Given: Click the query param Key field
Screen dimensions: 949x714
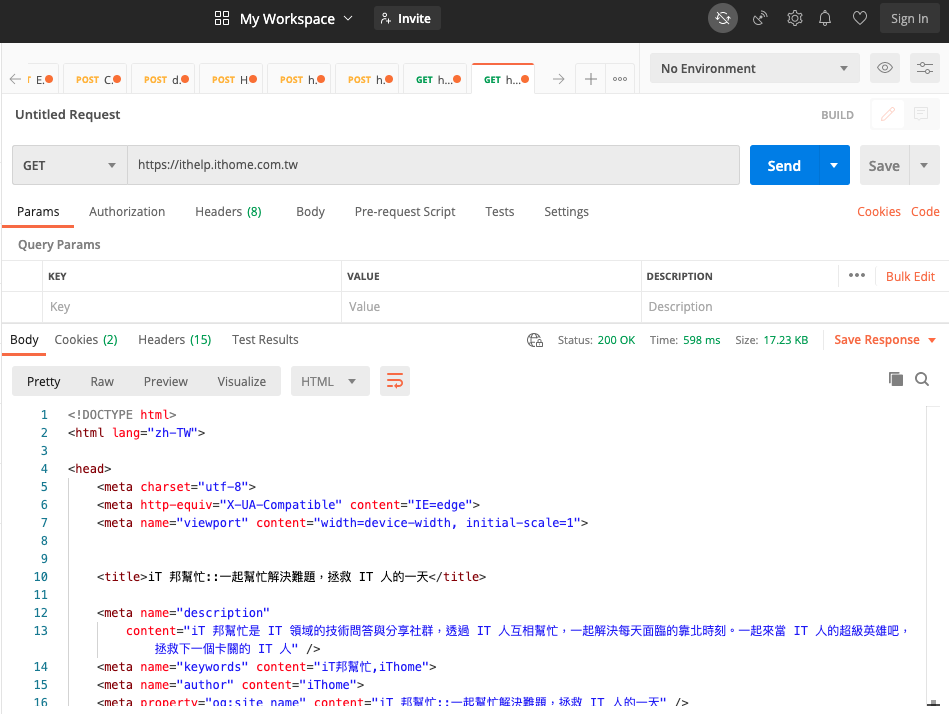Looking at the screenshot, I should coord(192,307).
